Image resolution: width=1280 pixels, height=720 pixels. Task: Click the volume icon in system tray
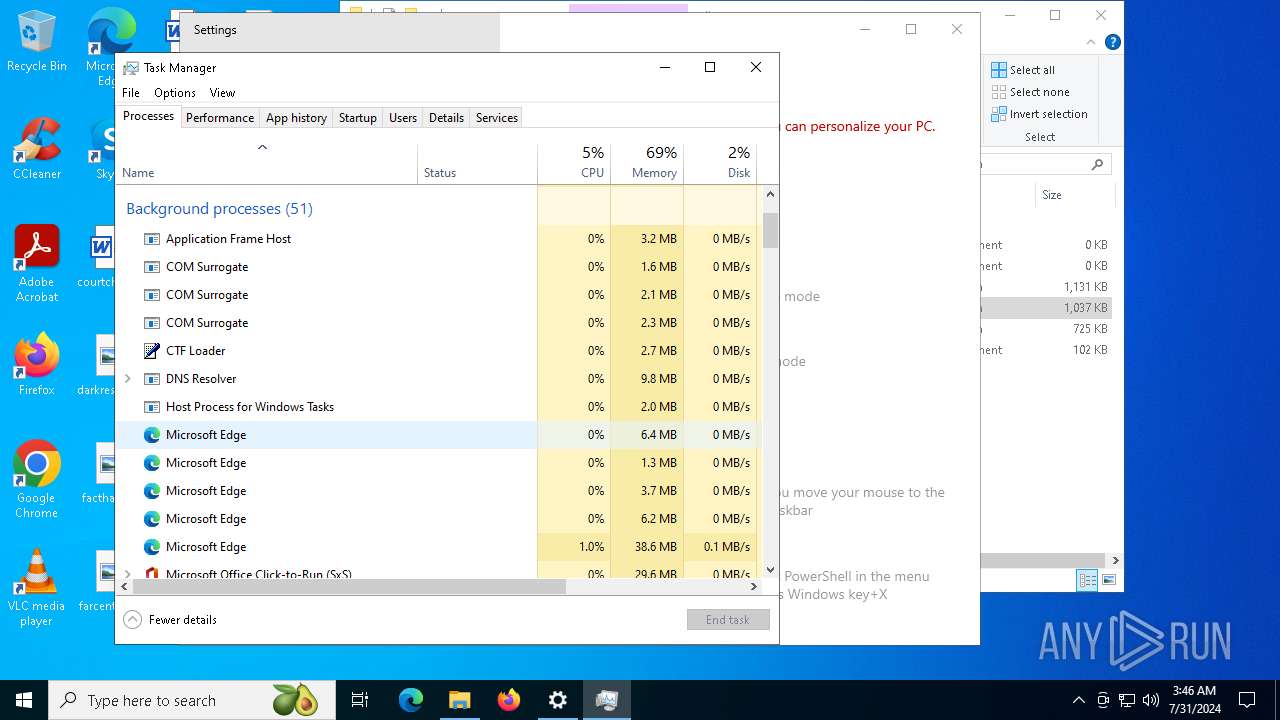pyautogui.click(x=1151, y=700)
